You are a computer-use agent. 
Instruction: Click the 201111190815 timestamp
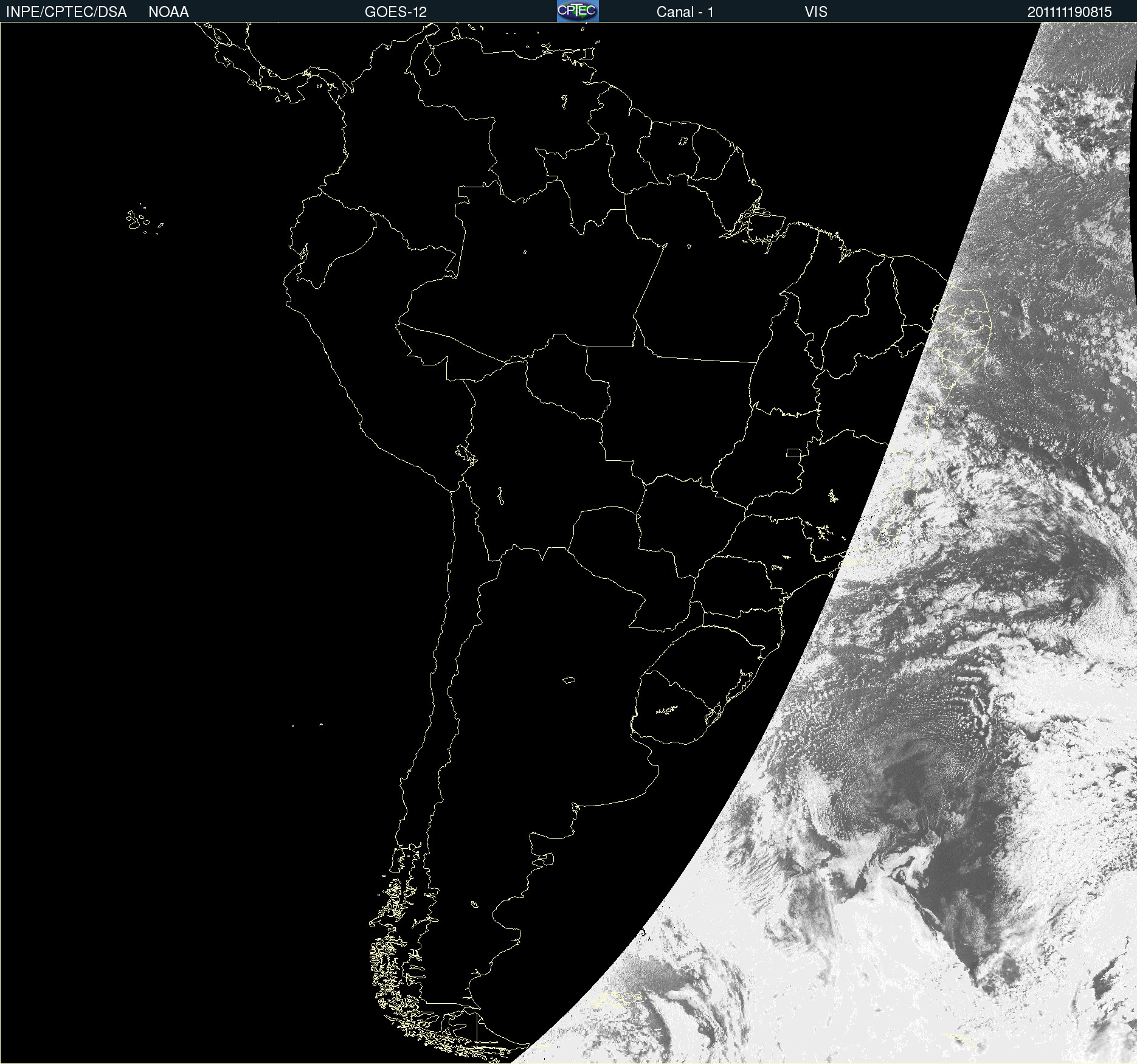click(x=1070, y=12)
